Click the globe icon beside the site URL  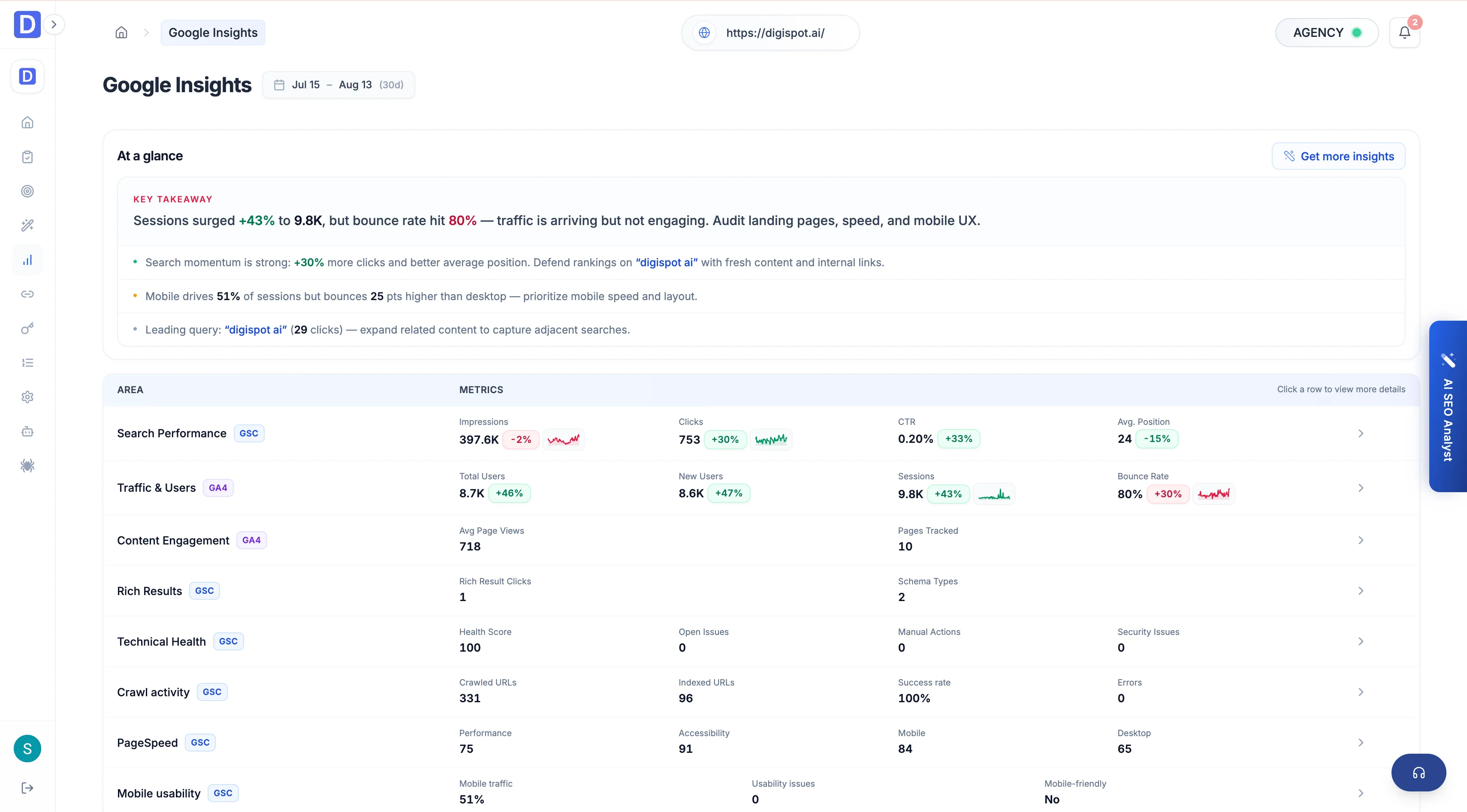tap(704, 33)
